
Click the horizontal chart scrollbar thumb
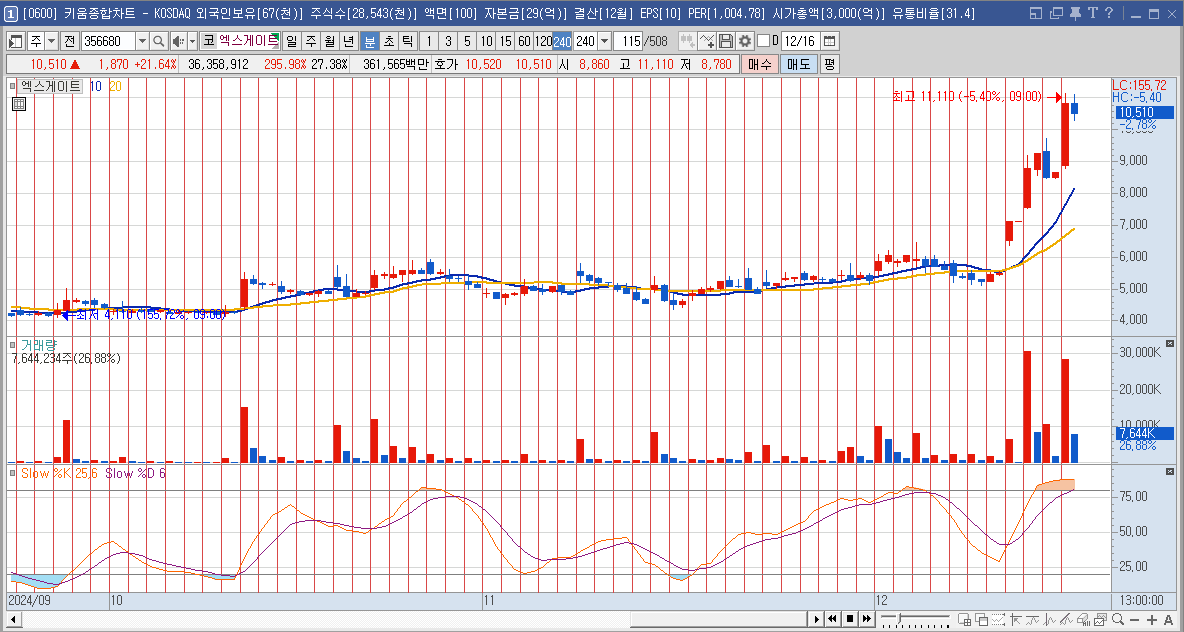717,620
